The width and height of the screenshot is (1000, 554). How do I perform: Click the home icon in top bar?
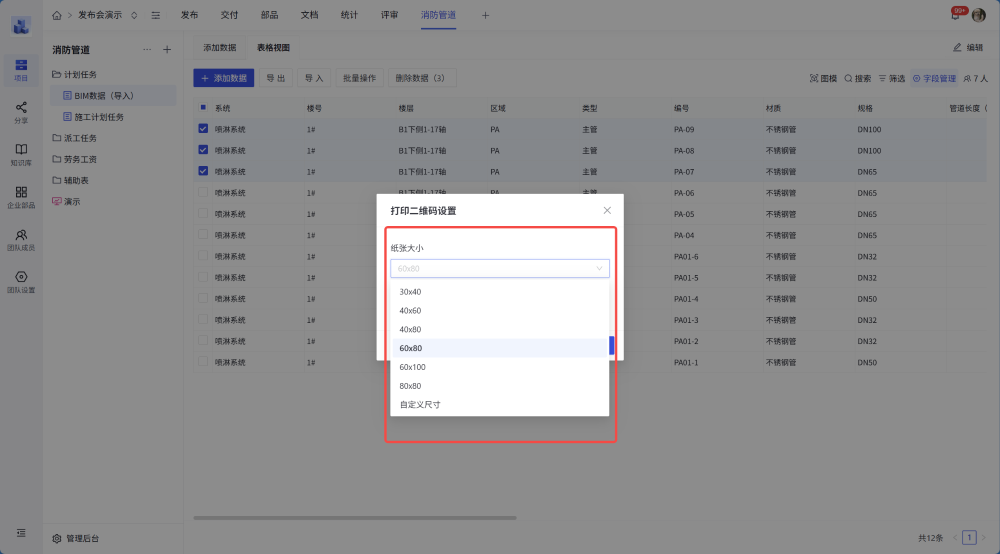57,15
